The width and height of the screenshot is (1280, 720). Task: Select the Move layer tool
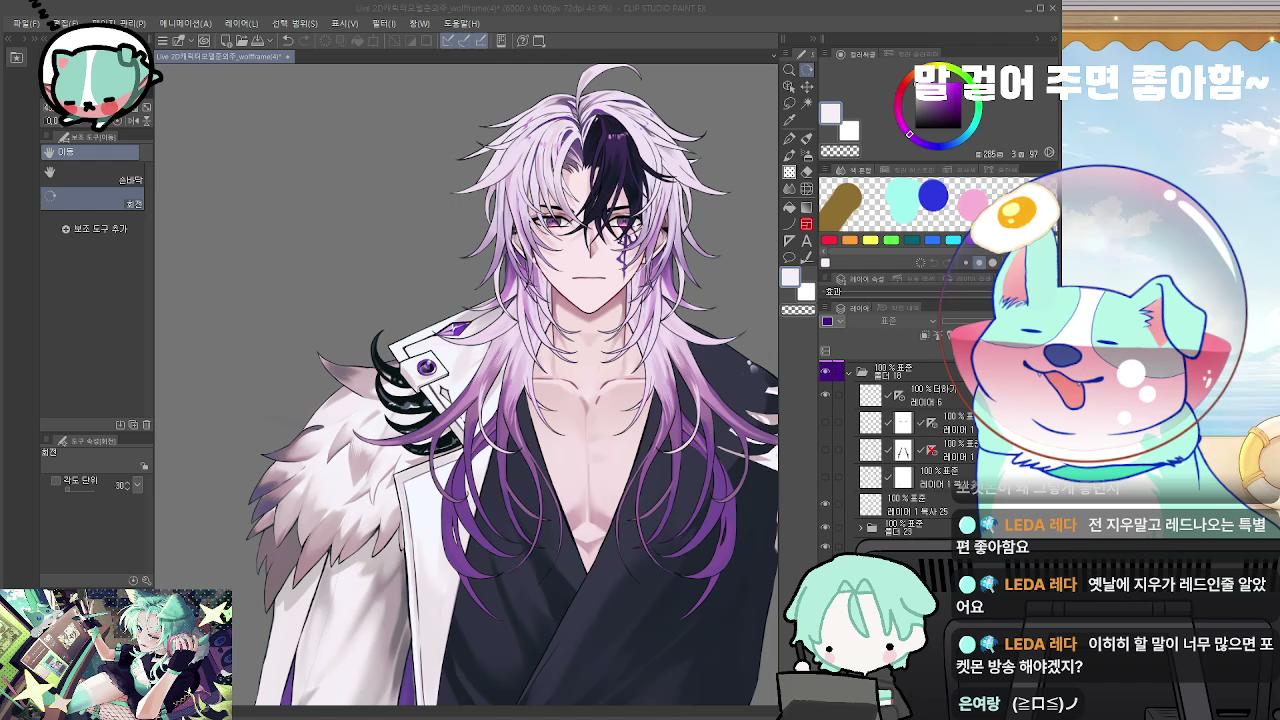pos(807,87)
